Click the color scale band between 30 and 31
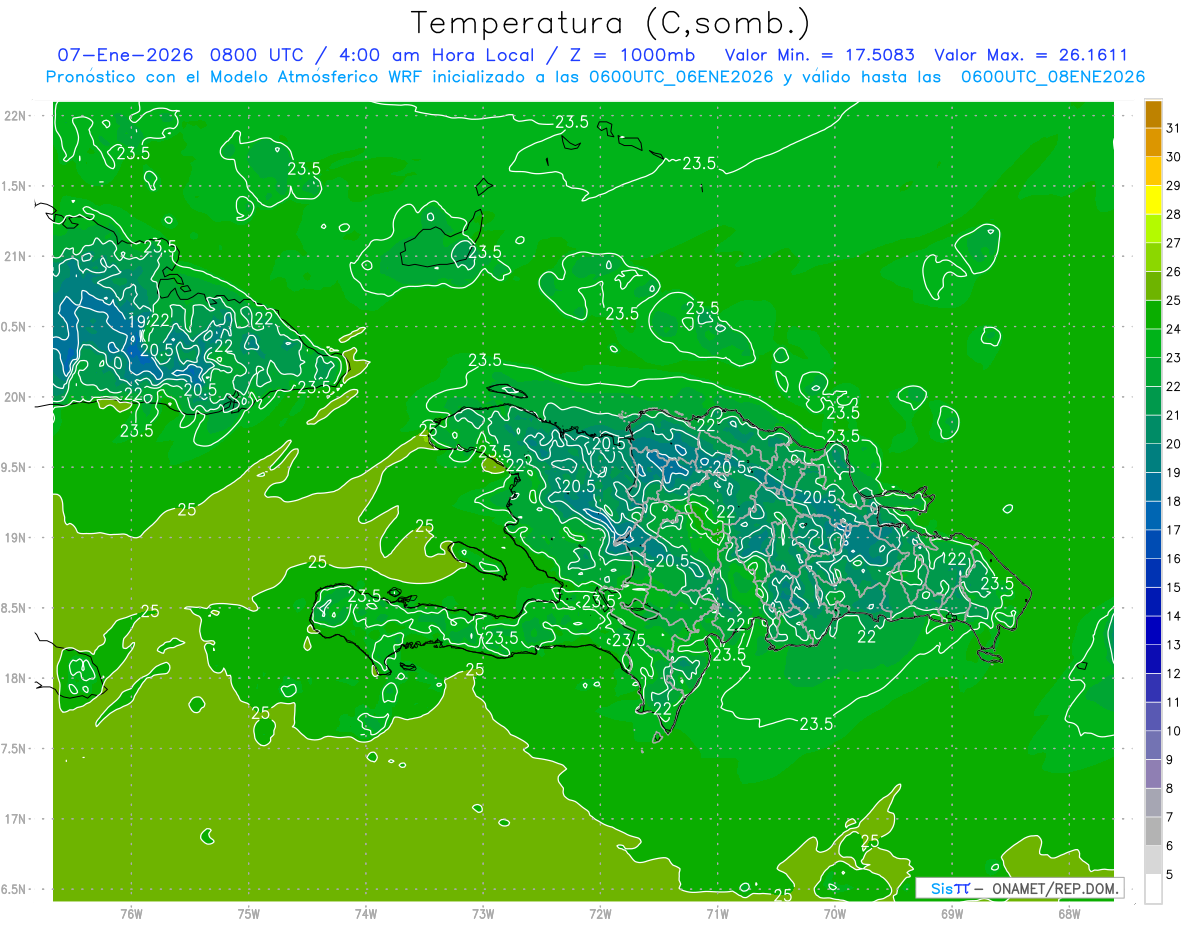1200x927 pixels. 1153,143
